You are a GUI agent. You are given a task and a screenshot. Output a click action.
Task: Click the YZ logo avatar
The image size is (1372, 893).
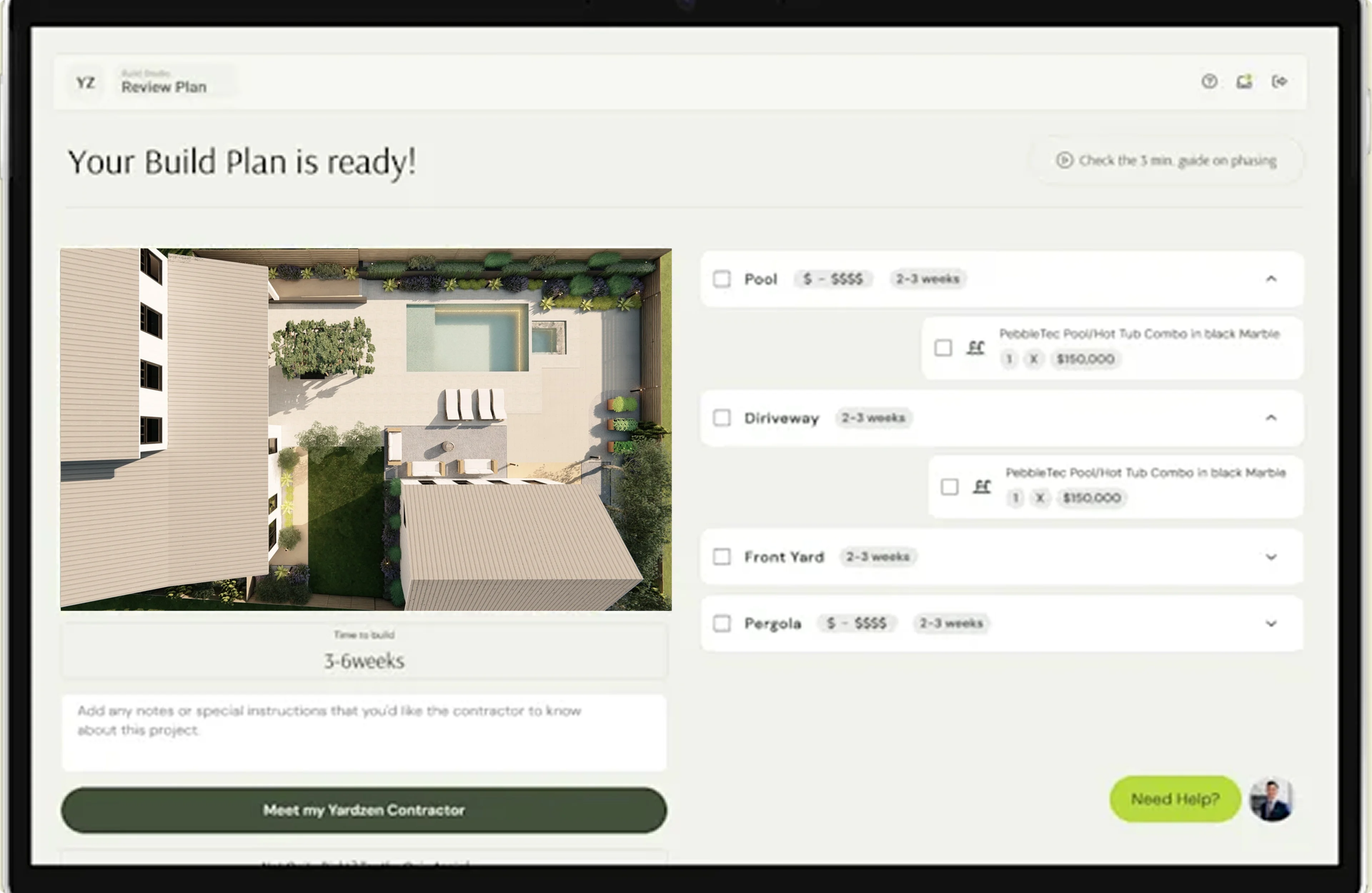85,83
